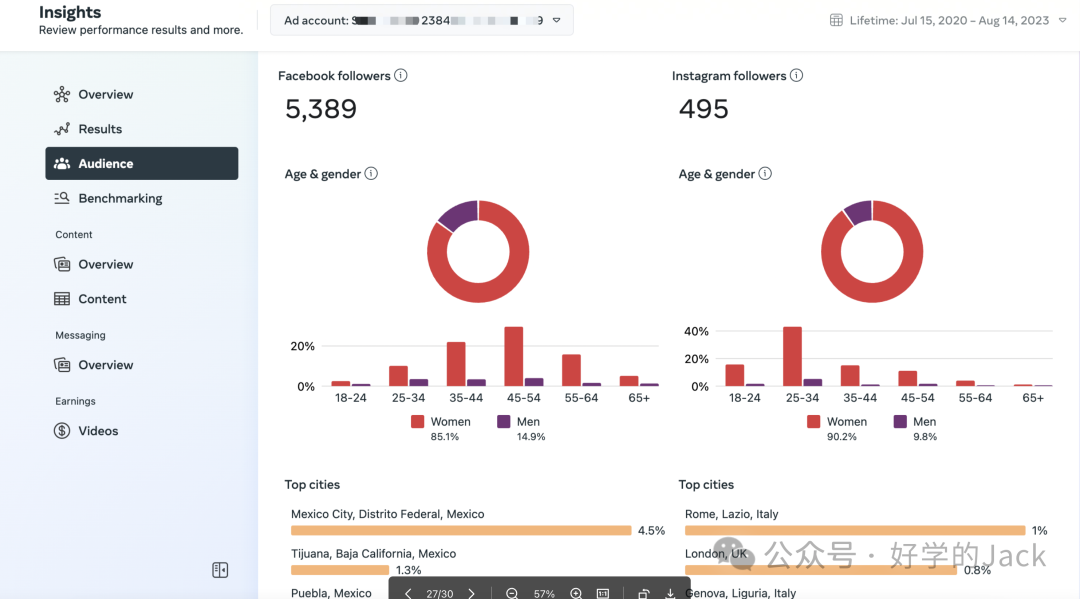Click the Videos dollar coin icon

[62, 431]
